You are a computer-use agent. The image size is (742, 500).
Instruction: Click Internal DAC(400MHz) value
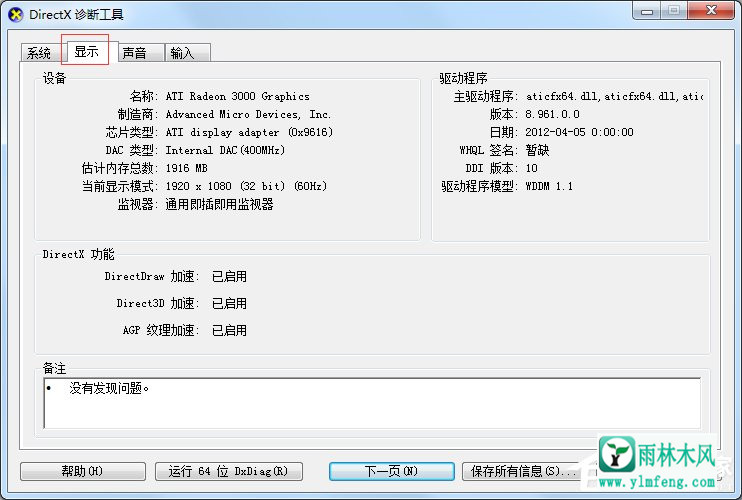coord(225,150)
